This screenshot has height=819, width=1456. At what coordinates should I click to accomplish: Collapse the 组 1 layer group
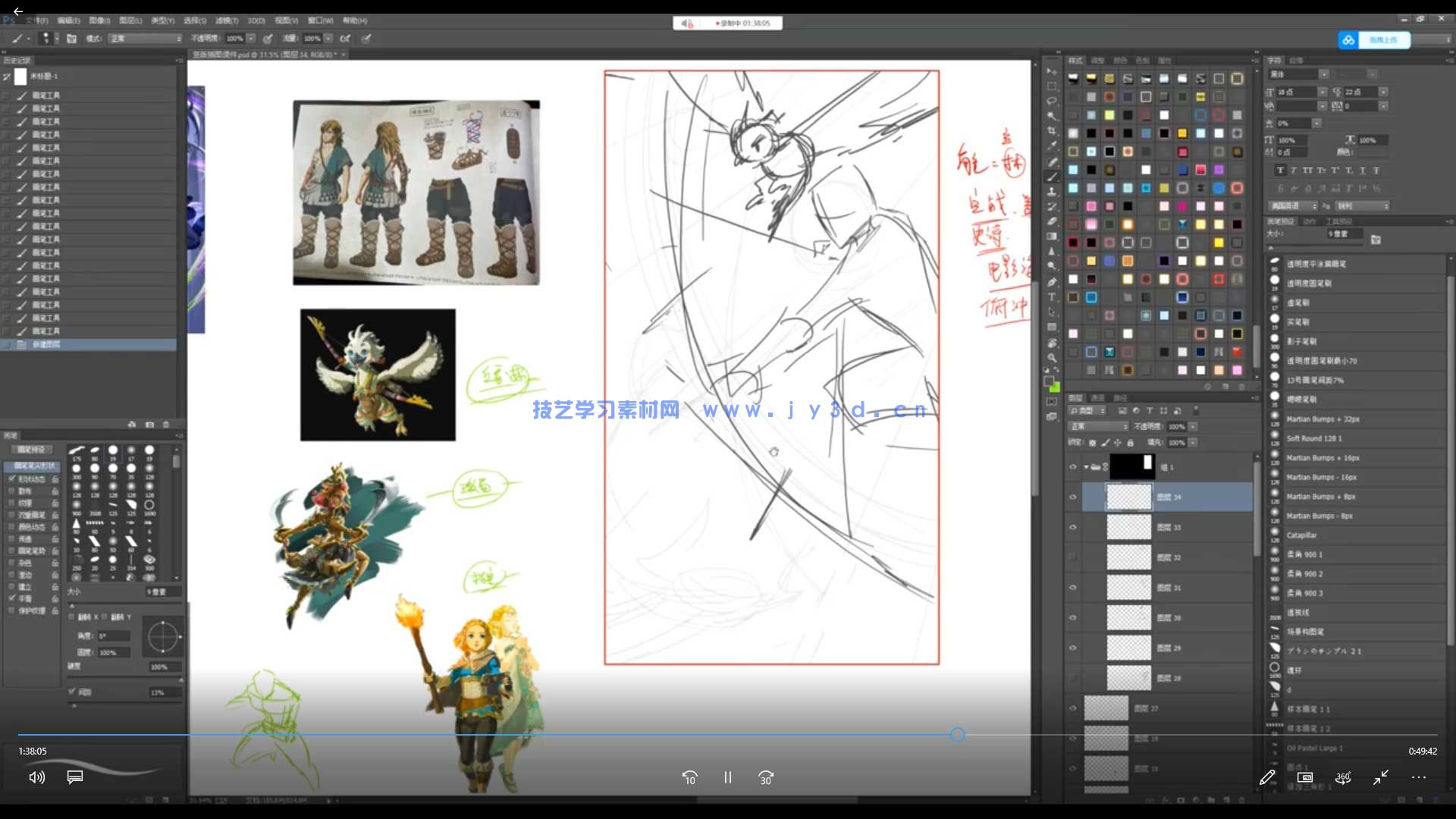pos(1086,467)
